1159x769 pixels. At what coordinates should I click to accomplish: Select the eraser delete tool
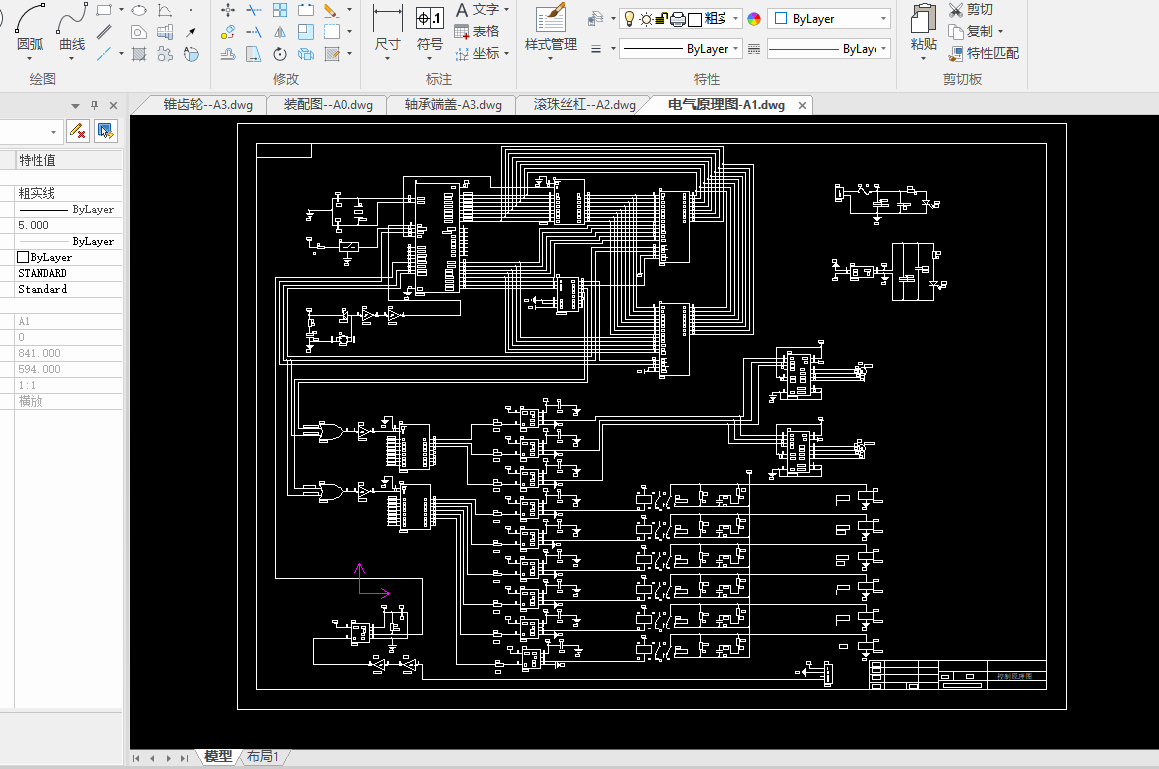pyautogui.click(x=331, y=10)
